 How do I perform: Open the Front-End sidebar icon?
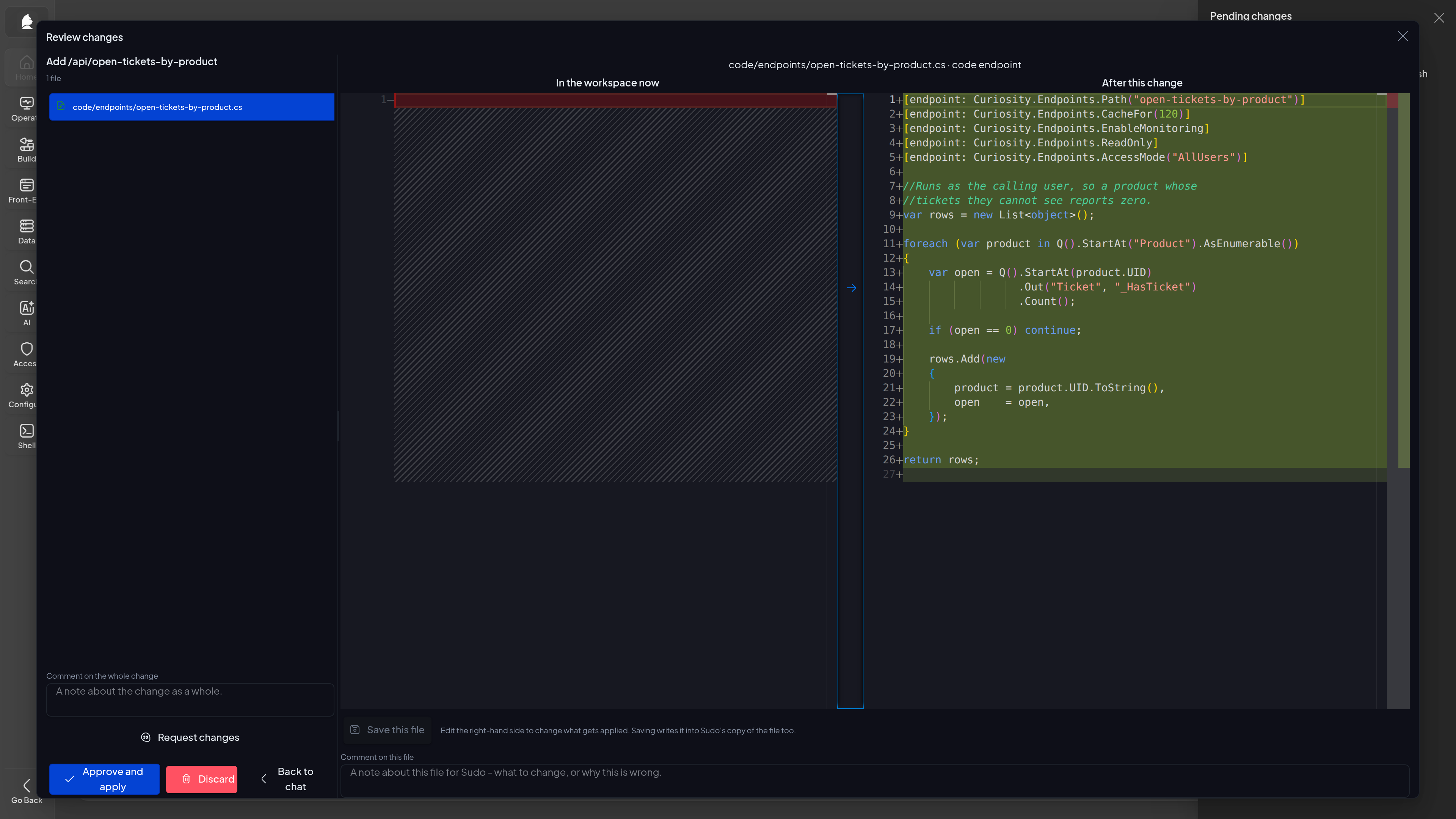tap(27, 185)
